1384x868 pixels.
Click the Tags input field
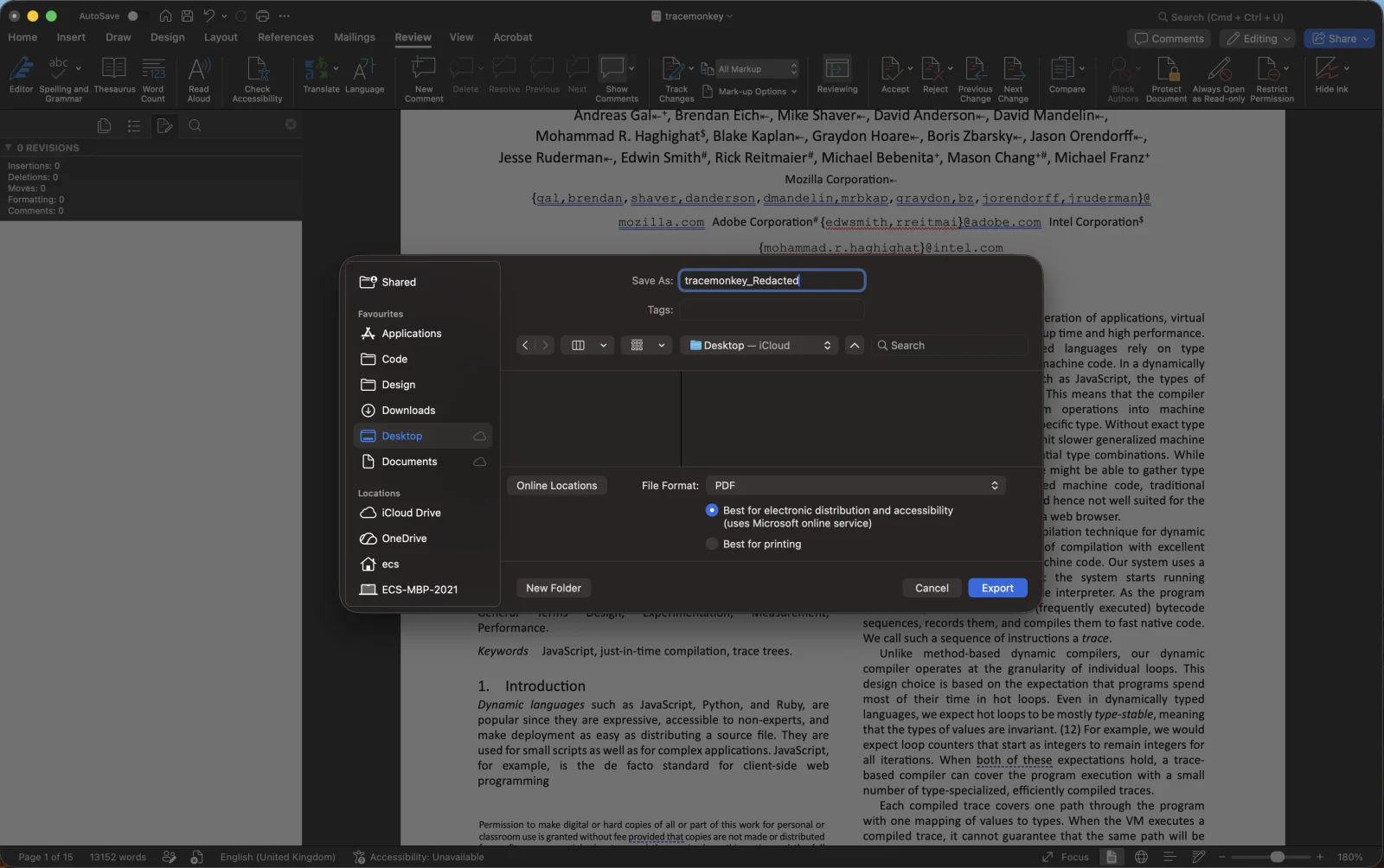[x=772, y=310]
